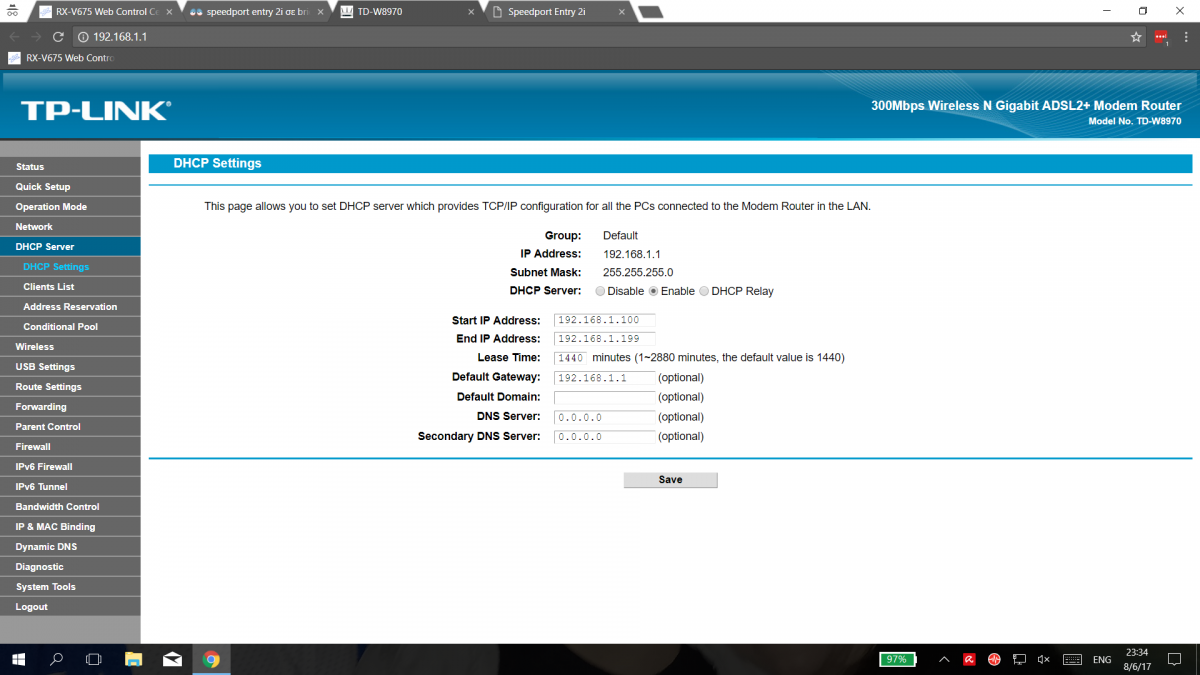Open Windows taskbar search
Viewport: 1200px width, 675px height.
tap(56, 659)
